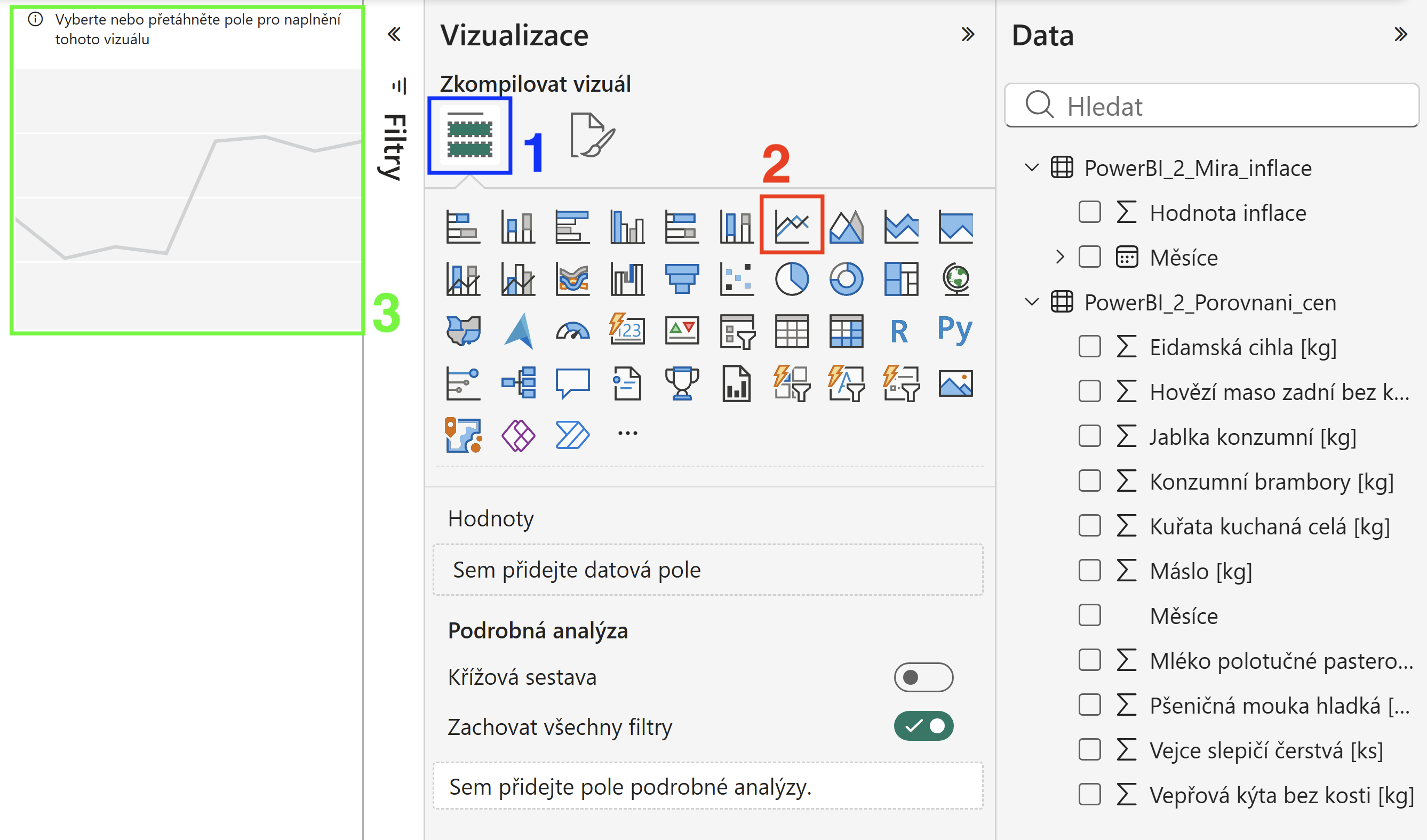Check the Kuřata kuchaná celá [kg] field

pyautogui.click(x=1089, y=526)
